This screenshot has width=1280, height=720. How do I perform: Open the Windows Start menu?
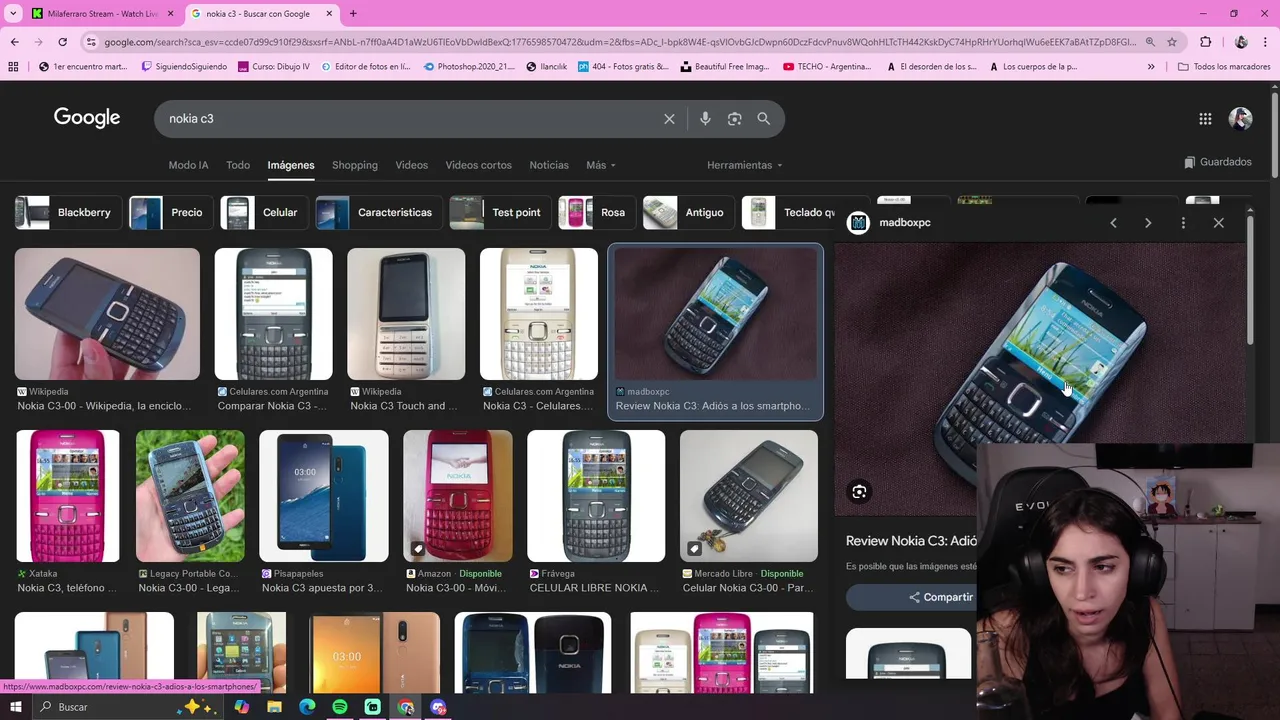click(x=15, y=707)
